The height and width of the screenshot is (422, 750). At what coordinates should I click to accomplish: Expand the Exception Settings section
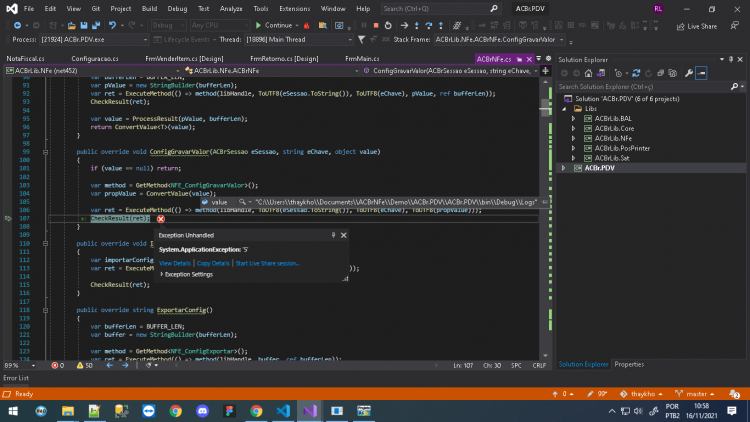pos(162,274)
